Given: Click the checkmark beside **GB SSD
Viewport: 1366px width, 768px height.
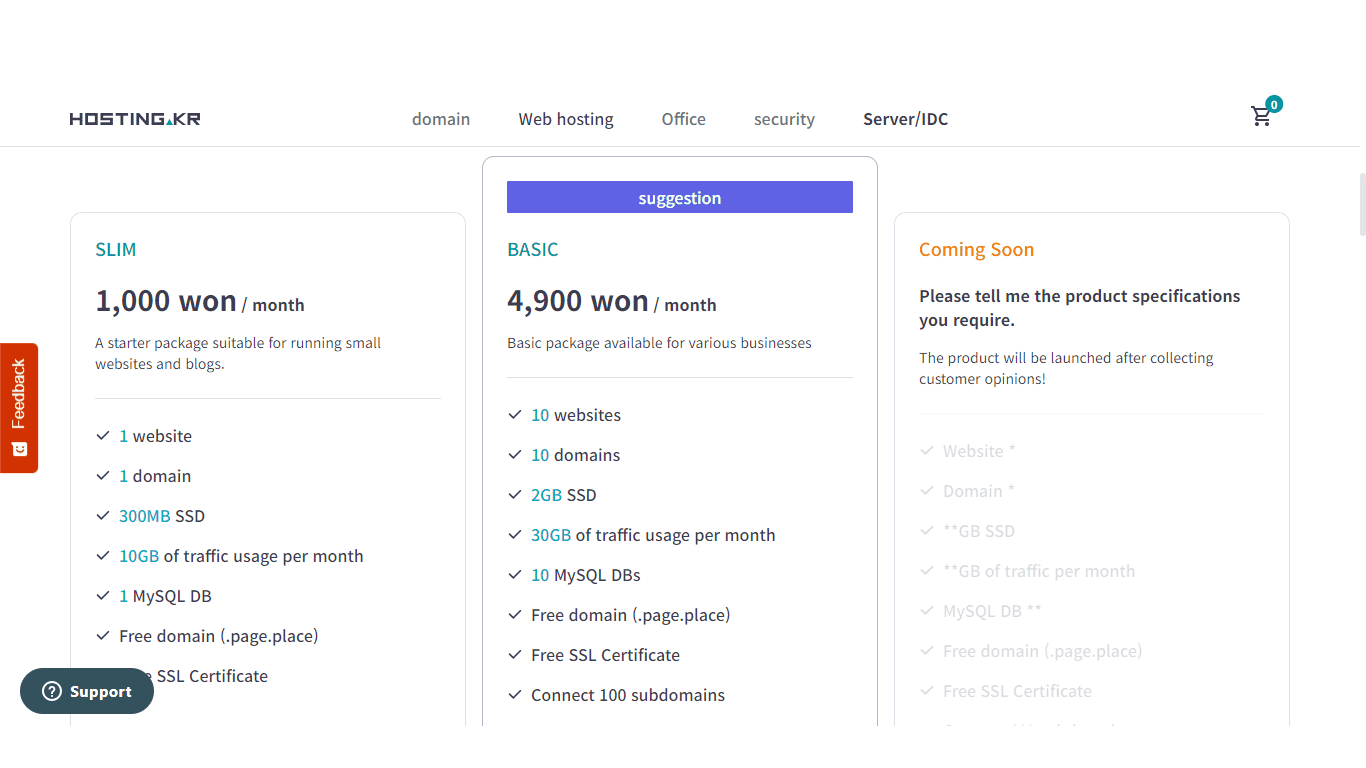Looking at the screenshot, I should [x=927, y=531].
